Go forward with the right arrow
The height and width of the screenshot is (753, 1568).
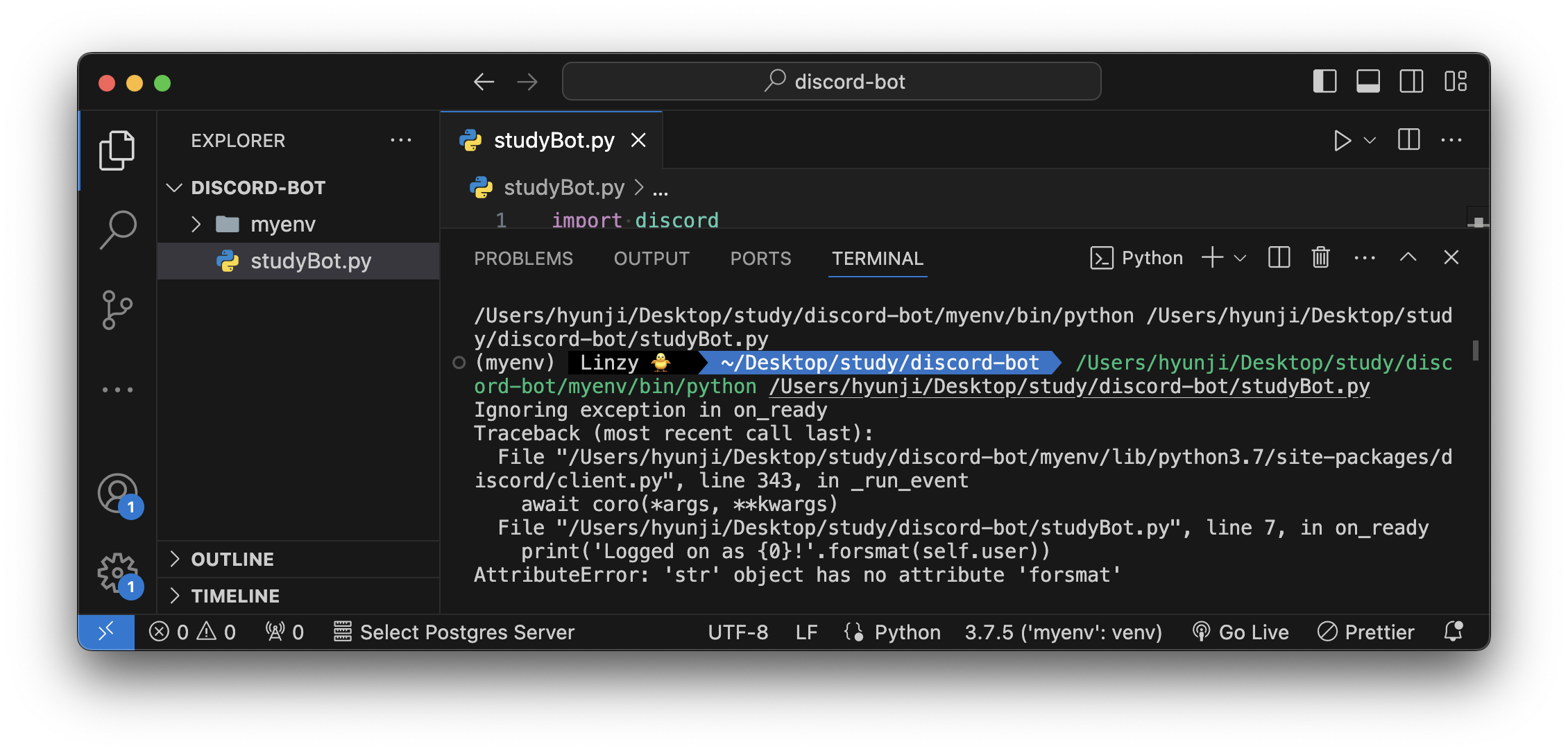pyautogui.click(x=527, y=82)
